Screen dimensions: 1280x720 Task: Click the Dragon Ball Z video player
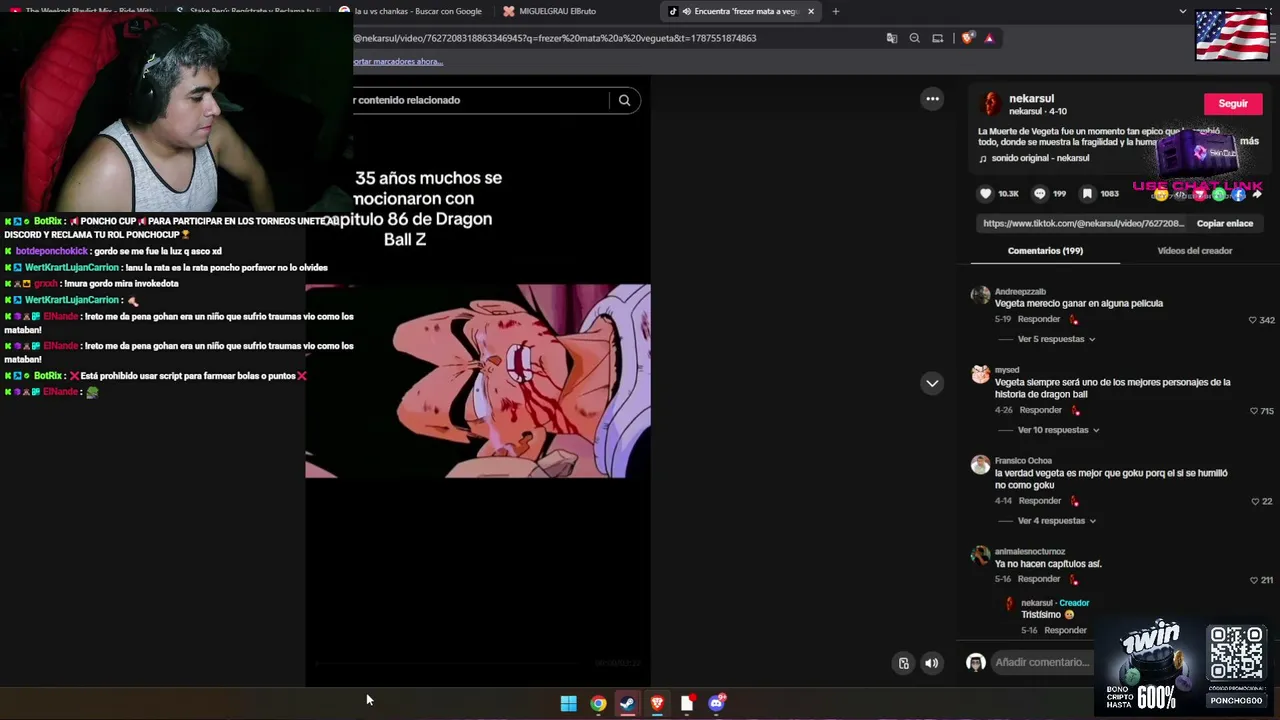coord(478,381)
